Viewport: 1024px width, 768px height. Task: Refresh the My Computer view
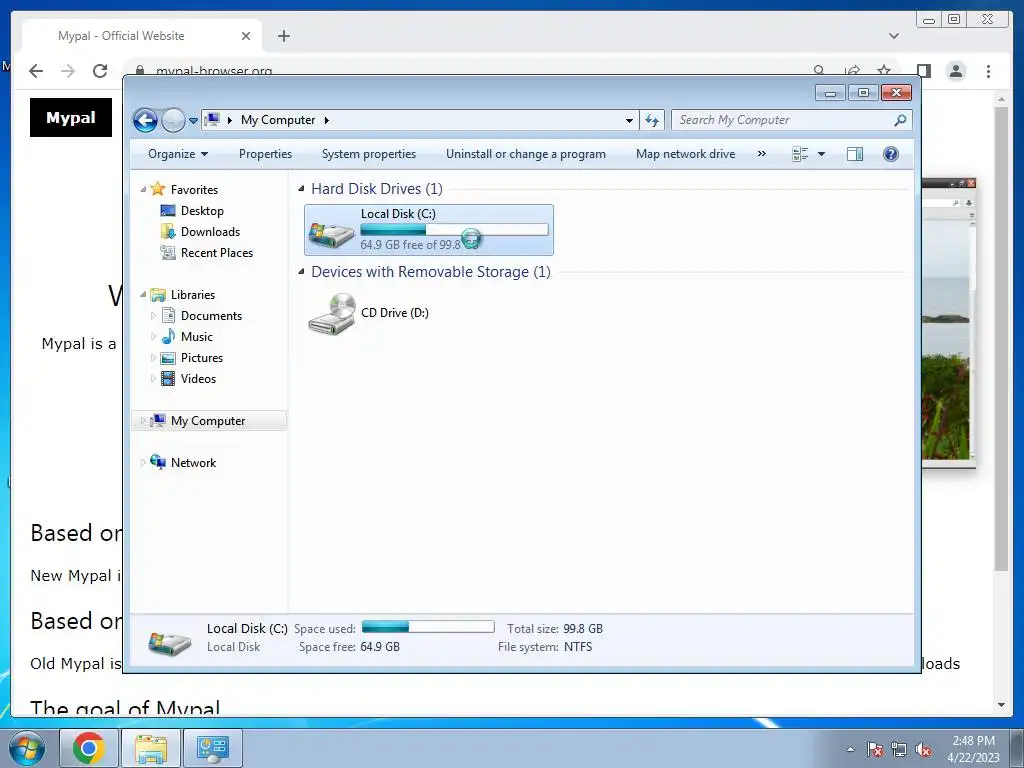652,120
